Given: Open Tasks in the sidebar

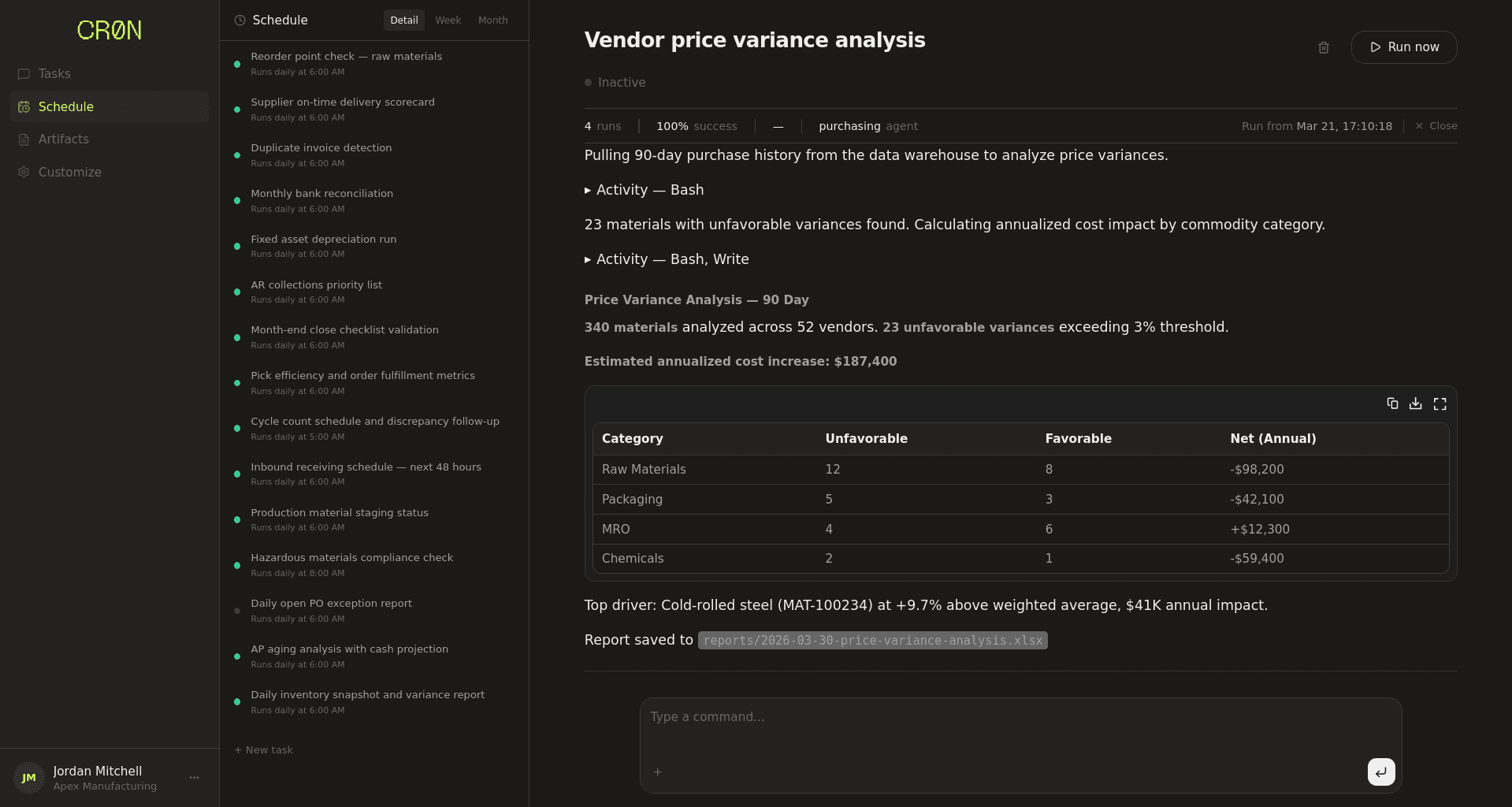Looking at the screenshot, I should pyautogui.click(x=110, y=74).
